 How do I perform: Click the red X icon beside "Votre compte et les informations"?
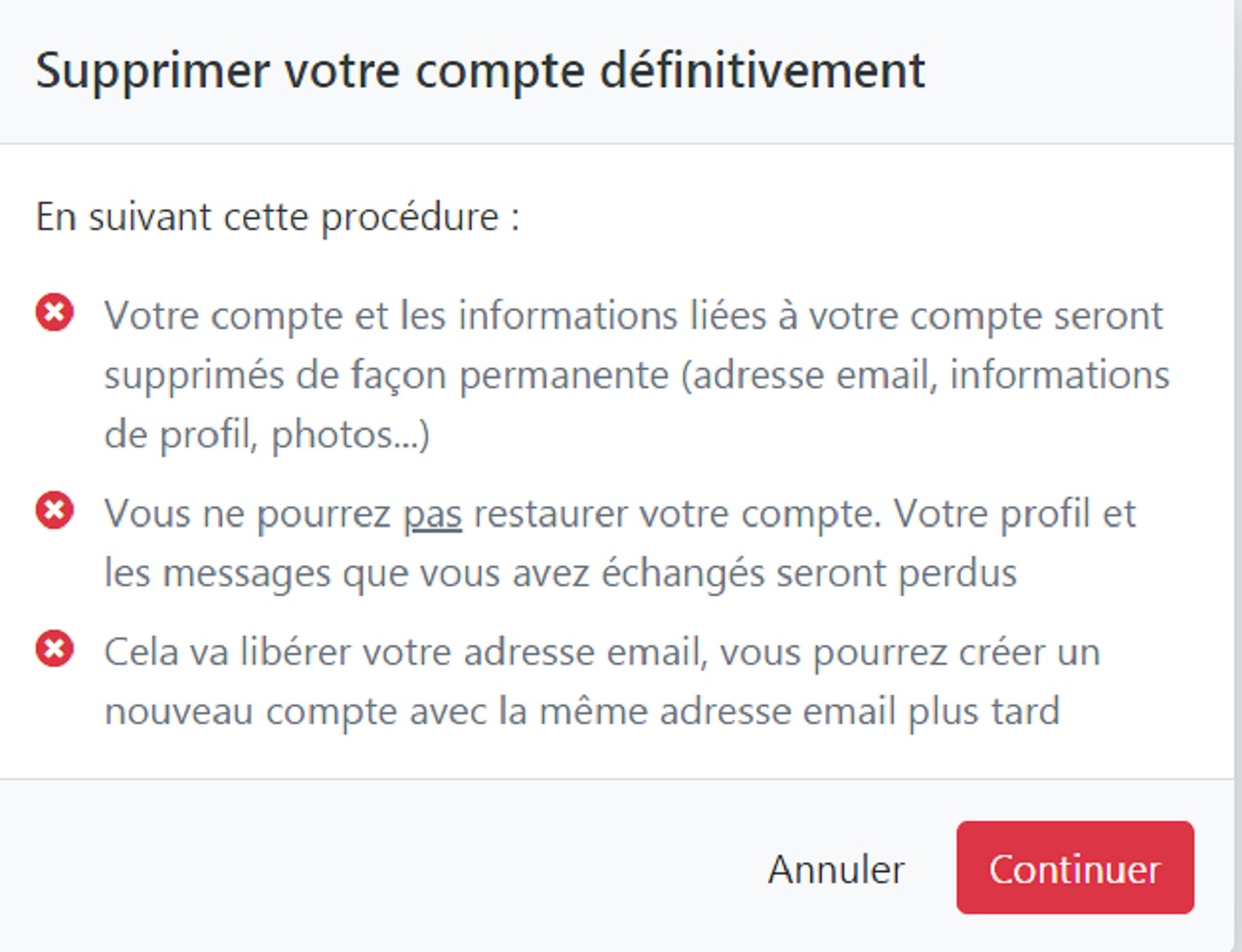tap(54, 313)
